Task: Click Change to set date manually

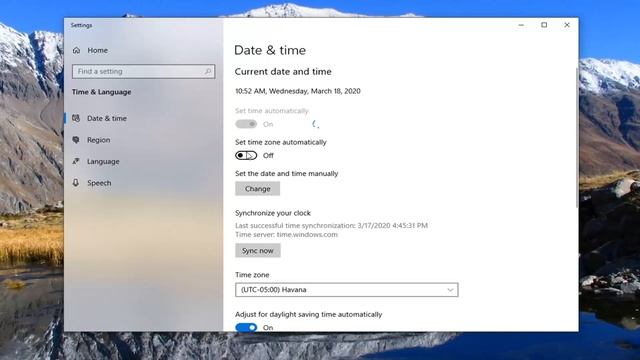Action: 258,189
